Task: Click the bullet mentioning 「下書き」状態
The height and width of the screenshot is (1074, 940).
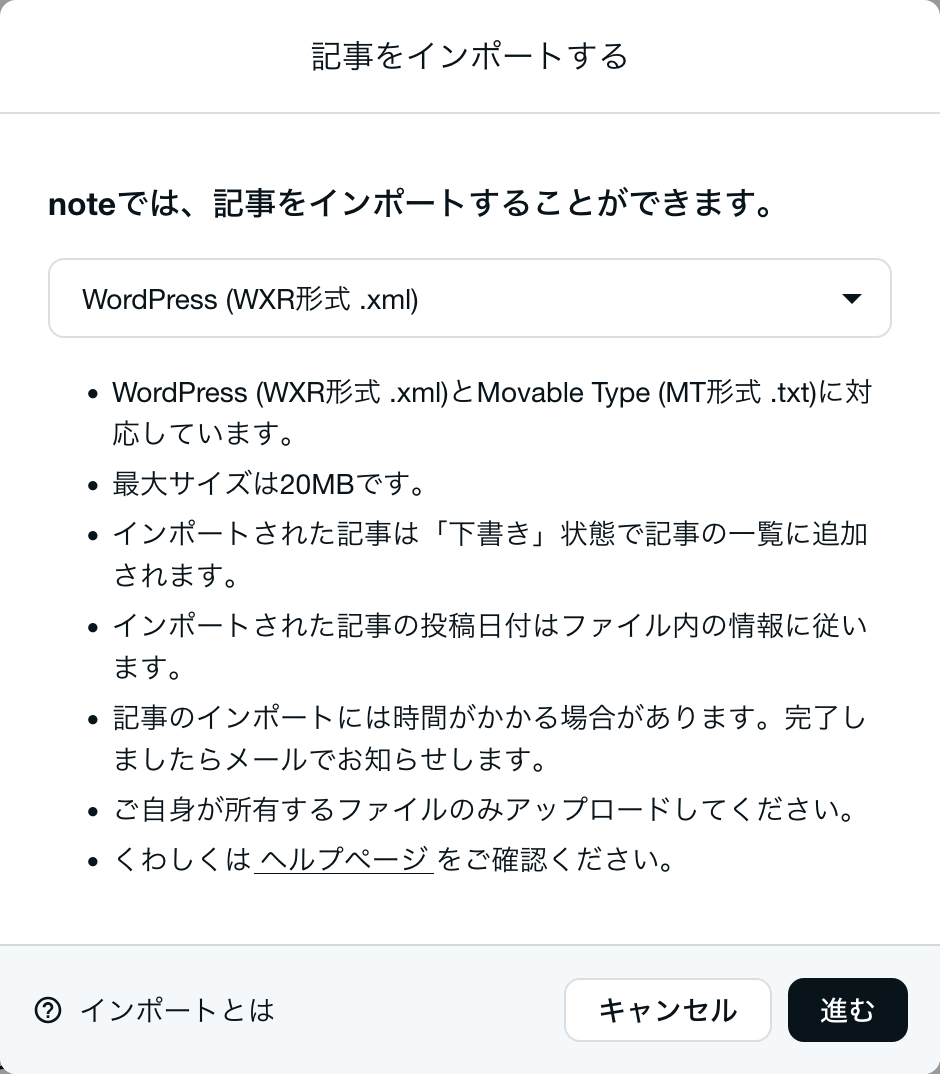Action: click(490, 554)
